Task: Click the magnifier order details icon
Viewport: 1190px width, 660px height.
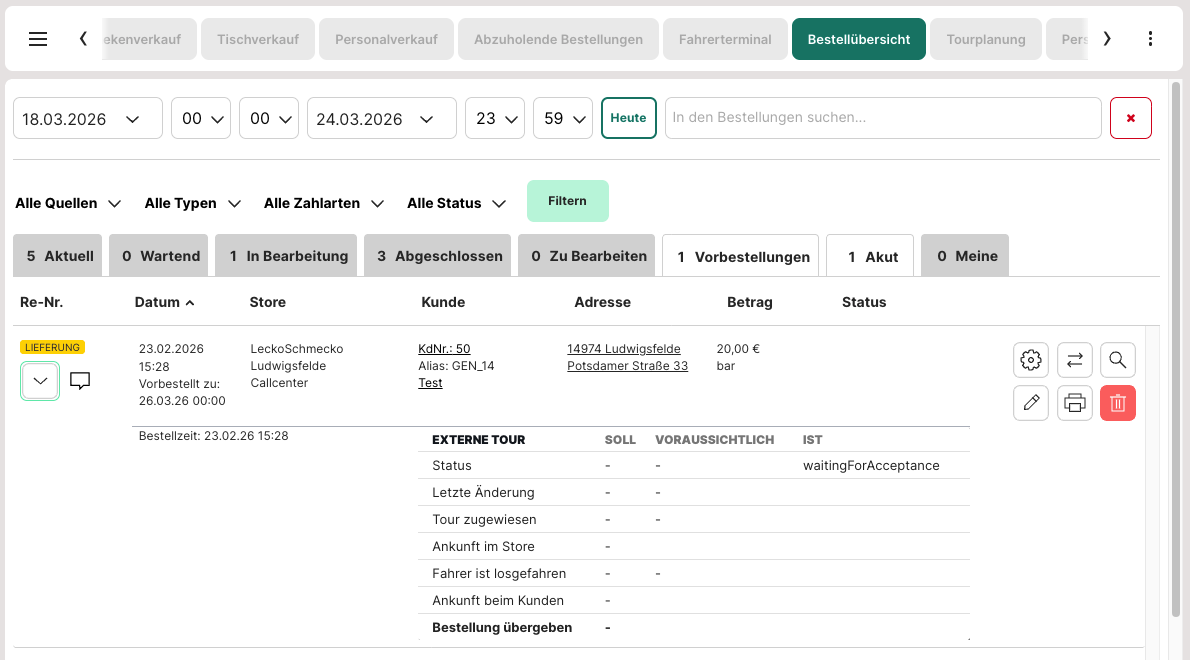Action: [x=1118, y=359]
